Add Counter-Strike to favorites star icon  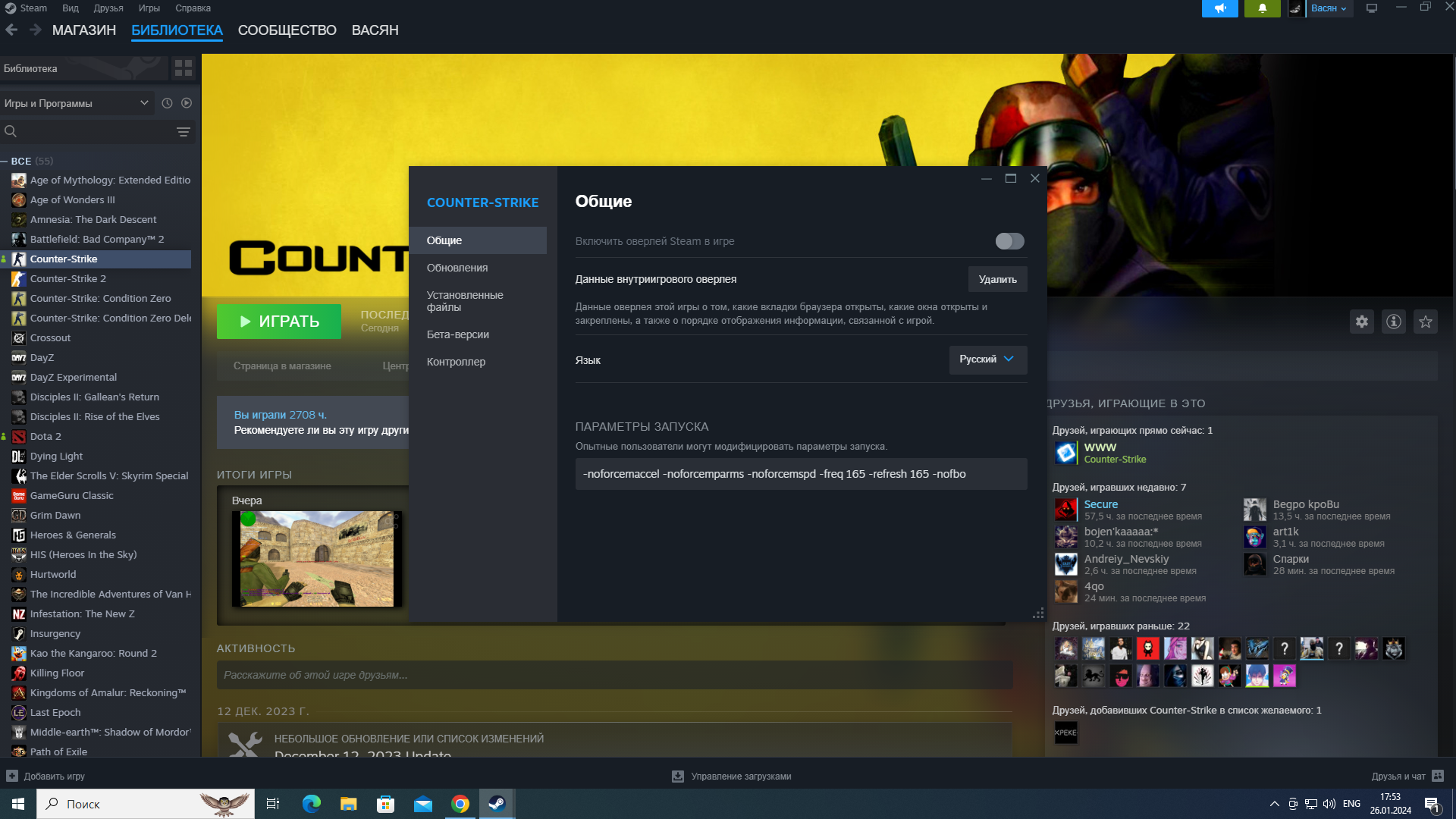pos(1426,322)
